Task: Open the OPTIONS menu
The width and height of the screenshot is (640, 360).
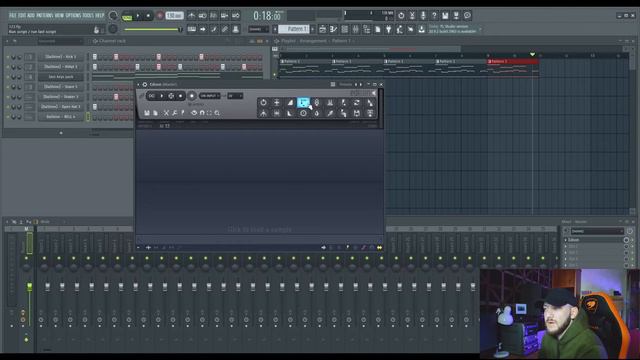Action: [x=73, y=16]
